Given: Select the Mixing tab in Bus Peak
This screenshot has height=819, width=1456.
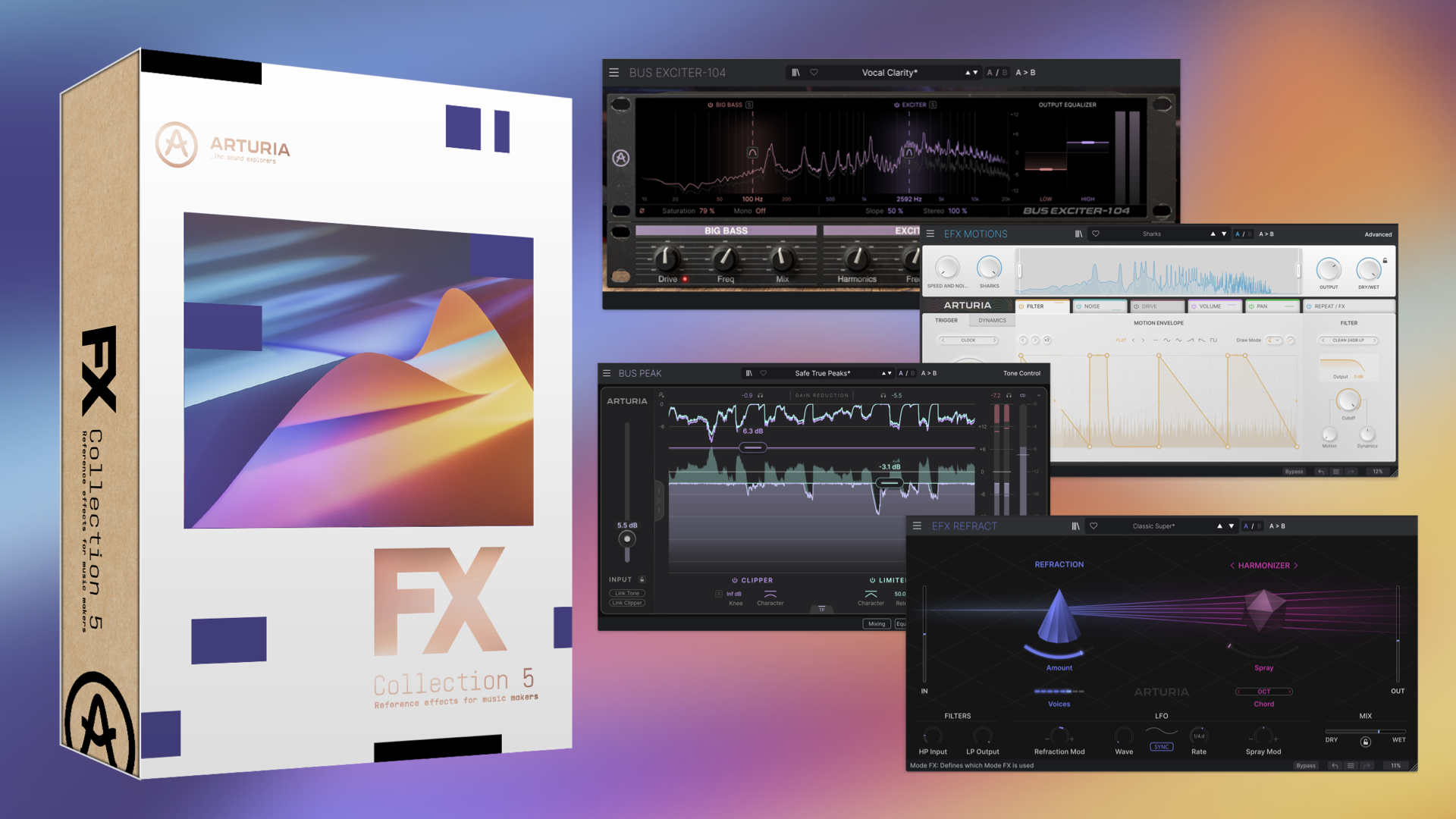Looking at the screenshot, I should point(877,624).
